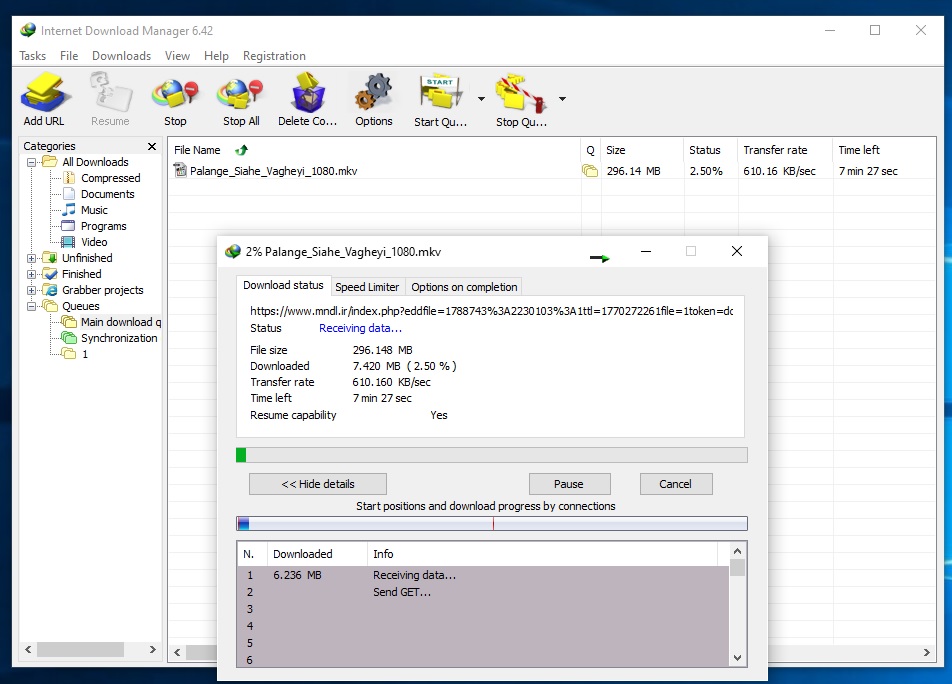
Task: Click the Hide details button
Action: (317, 484)
